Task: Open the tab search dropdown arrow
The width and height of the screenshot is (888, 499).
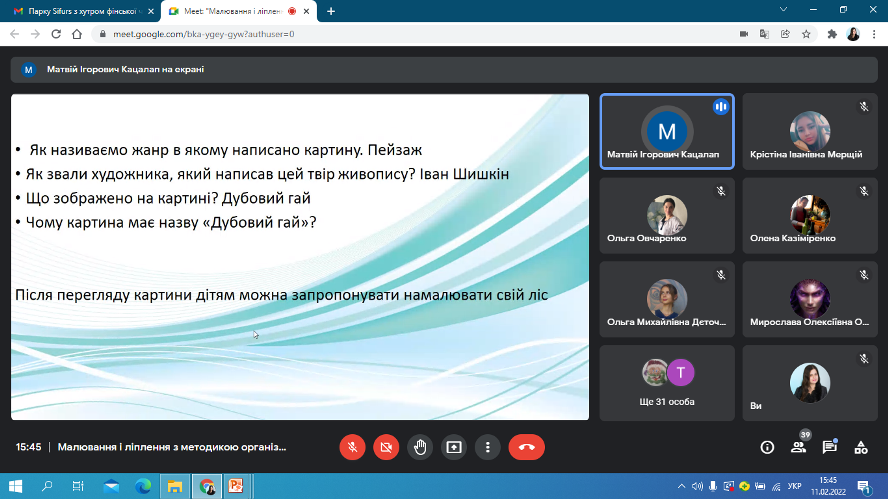Action: point(783,10)
